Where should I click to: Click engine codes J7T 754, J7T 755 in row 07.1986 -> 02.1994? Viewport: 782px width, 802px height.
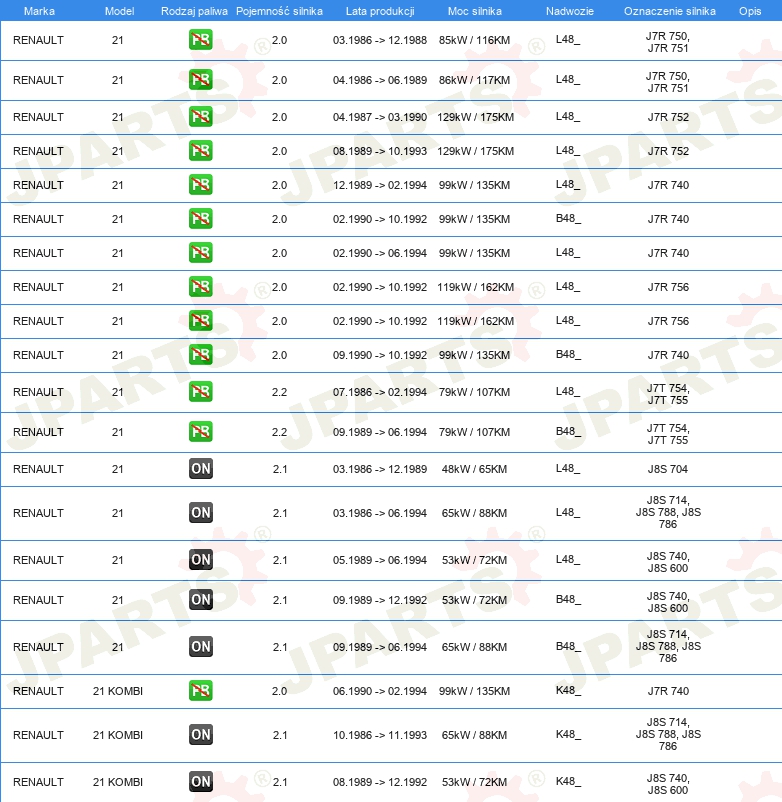coord(668,394)
